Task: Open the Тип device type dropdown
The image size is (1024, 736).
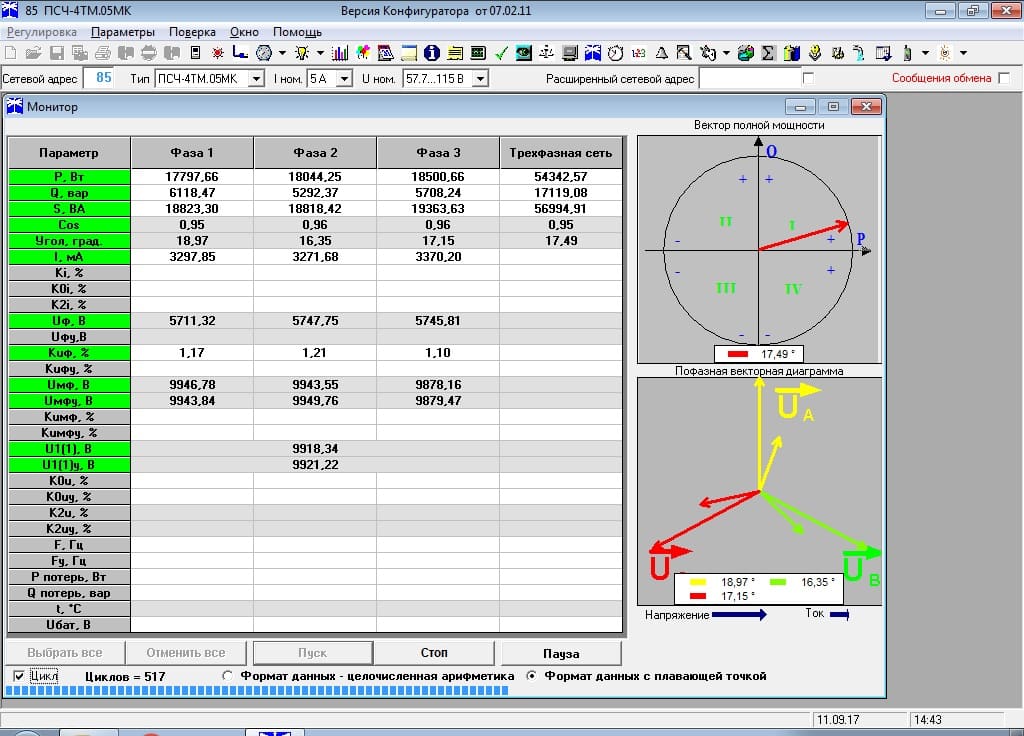Action: 256,78
